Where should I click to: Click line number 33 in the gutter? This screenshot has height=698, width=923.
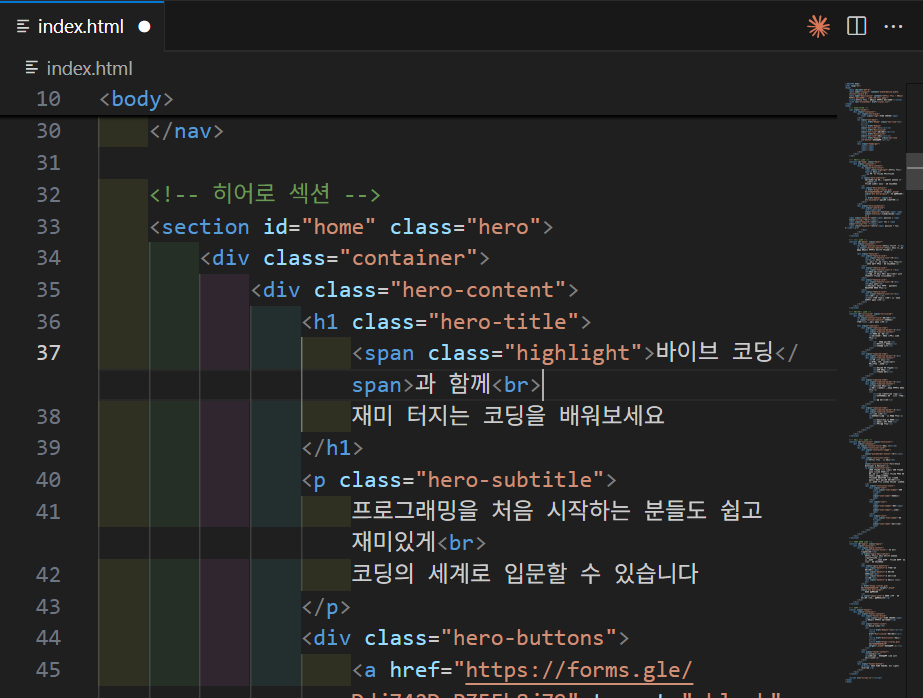(48, 226)
